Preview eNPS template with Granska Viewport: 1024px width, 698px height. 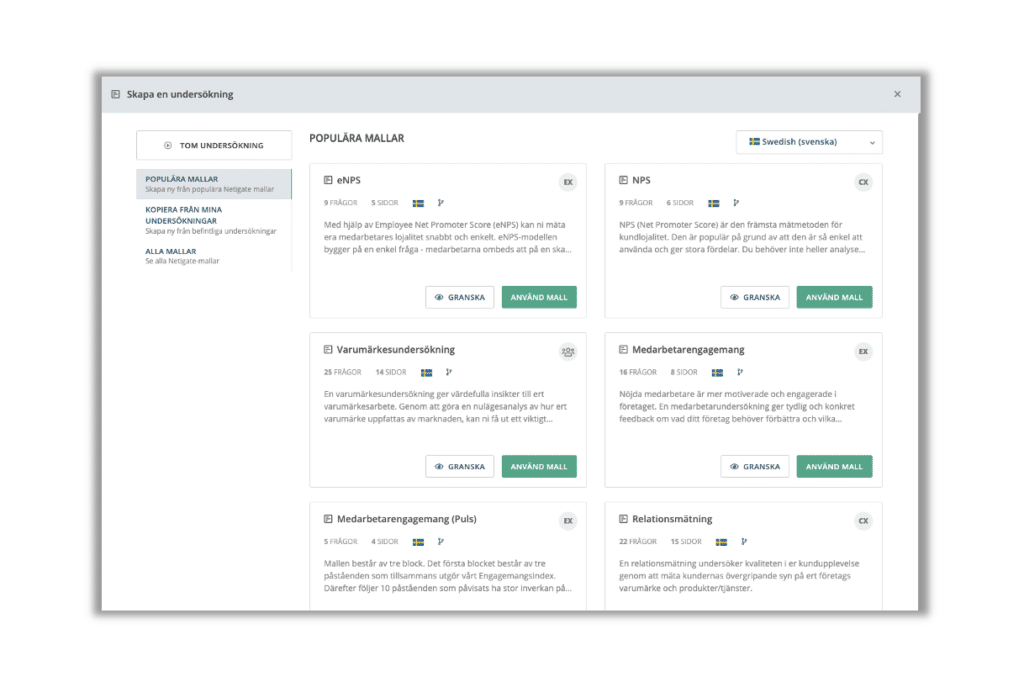coord(459,297)
